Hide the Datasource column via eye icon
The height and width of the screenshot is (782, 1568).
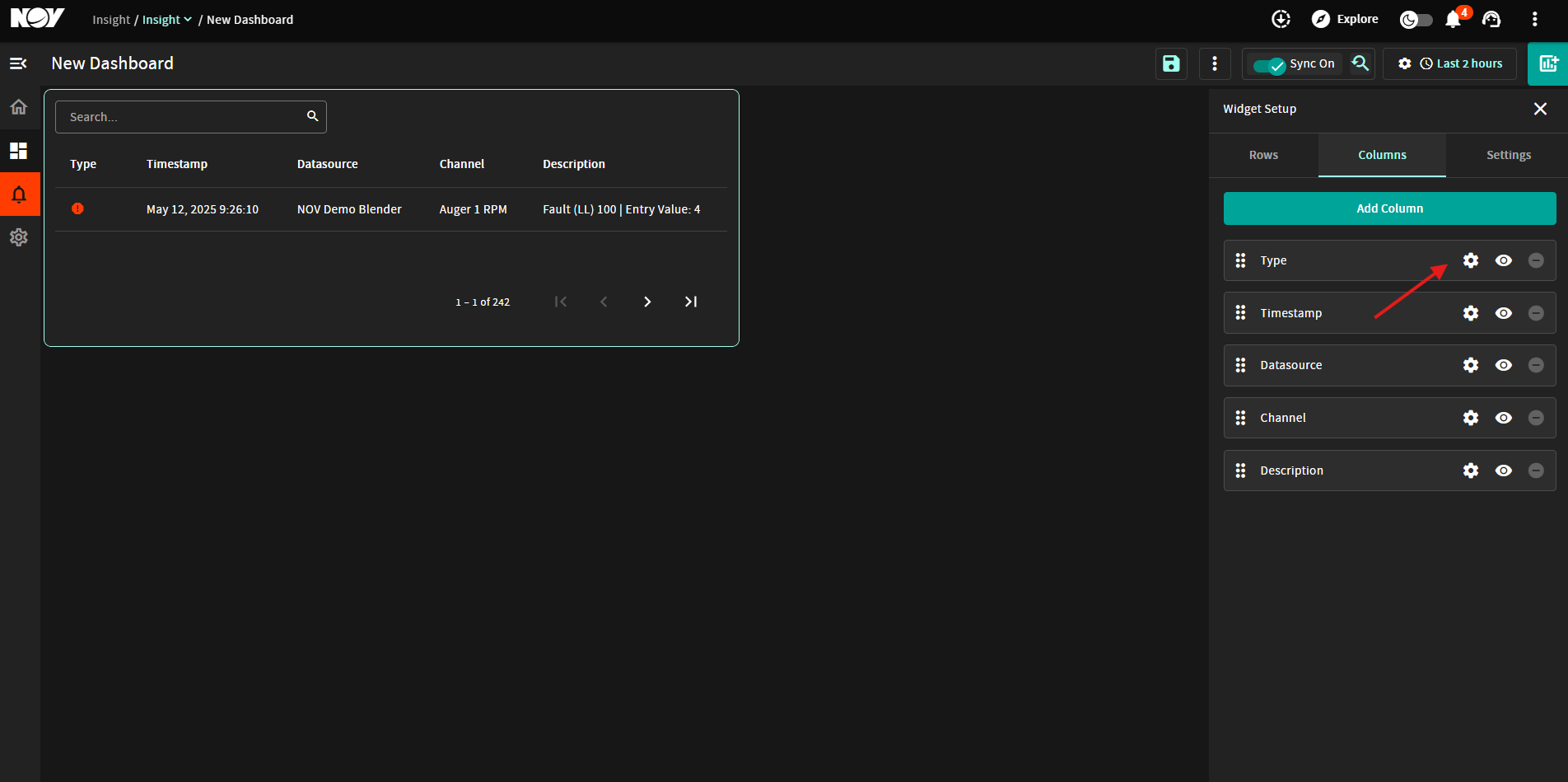coord(1504,365)
